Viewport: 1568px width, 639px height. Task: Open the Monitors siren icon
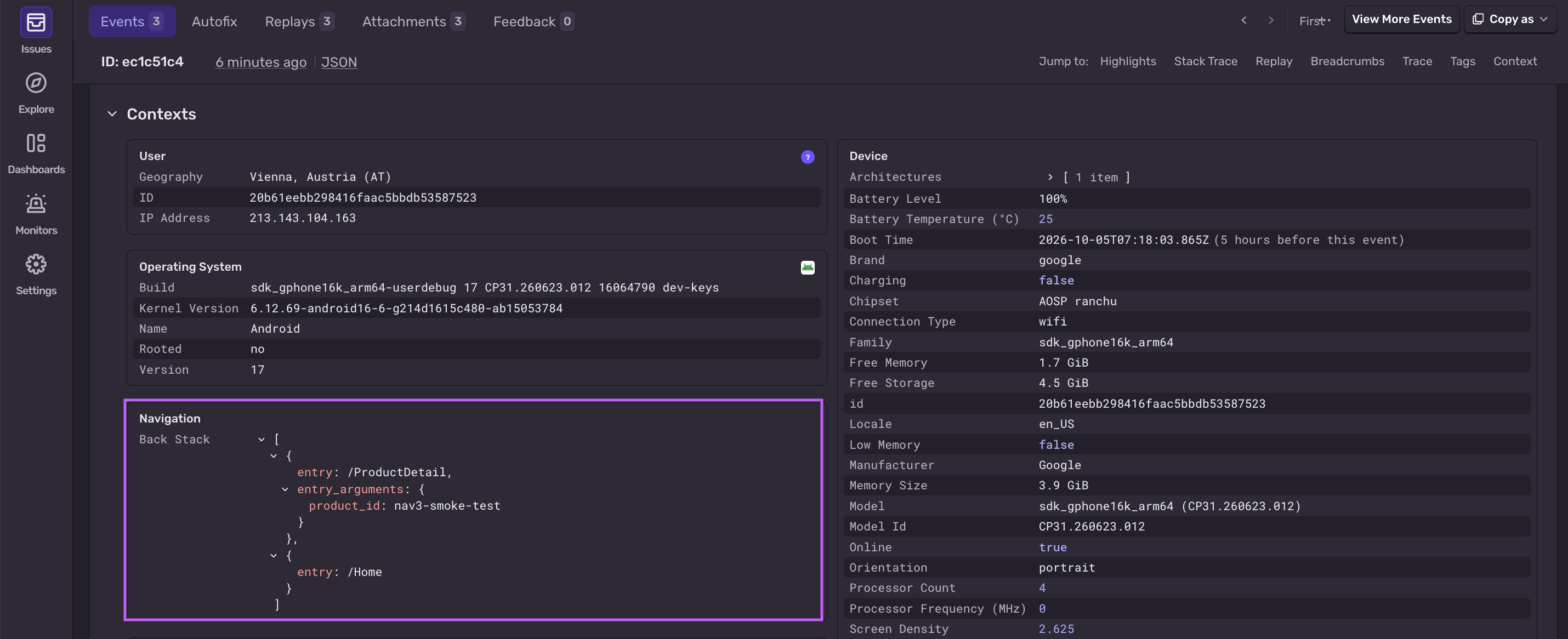[x=36, y=203]
